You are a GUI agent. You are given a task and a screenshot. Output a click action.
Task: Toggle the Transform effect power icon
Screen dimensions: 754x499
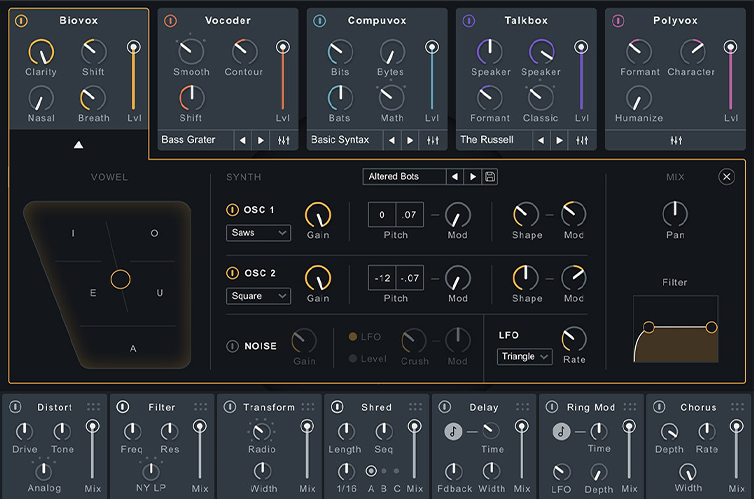pos(230,407)
